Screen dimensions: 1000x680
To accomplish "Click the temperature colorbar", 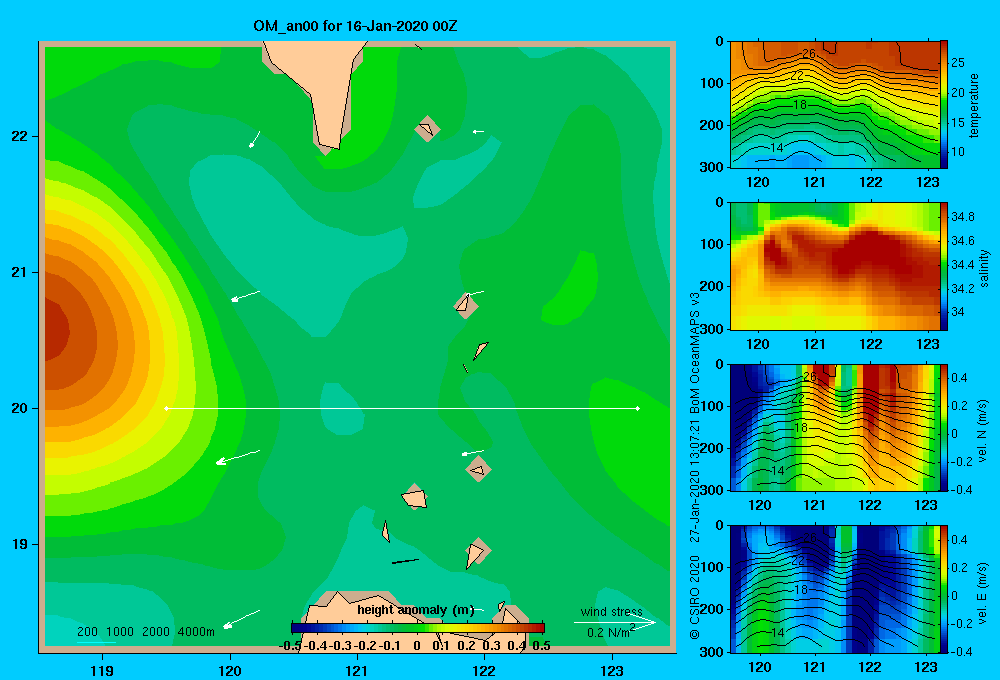I will 944,105.
